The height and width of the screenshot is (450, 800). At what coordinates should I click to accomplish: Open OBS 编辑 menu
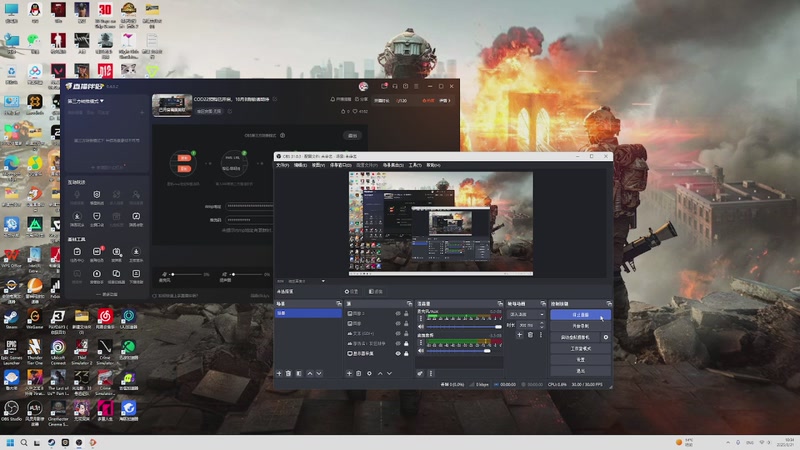click(300, 165)
